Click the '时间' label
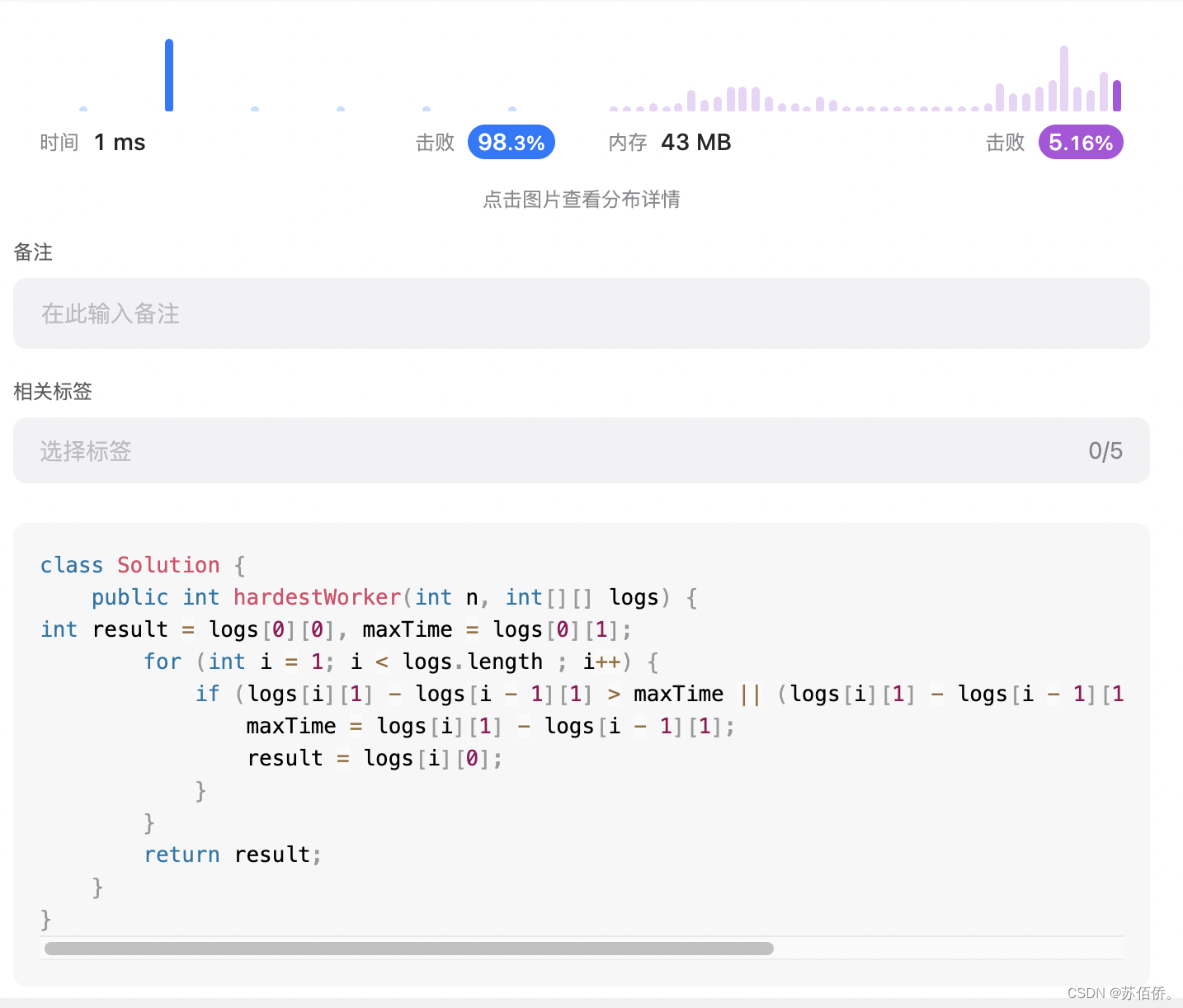The image size is (1183, 1008). click(x=59, y=143)
